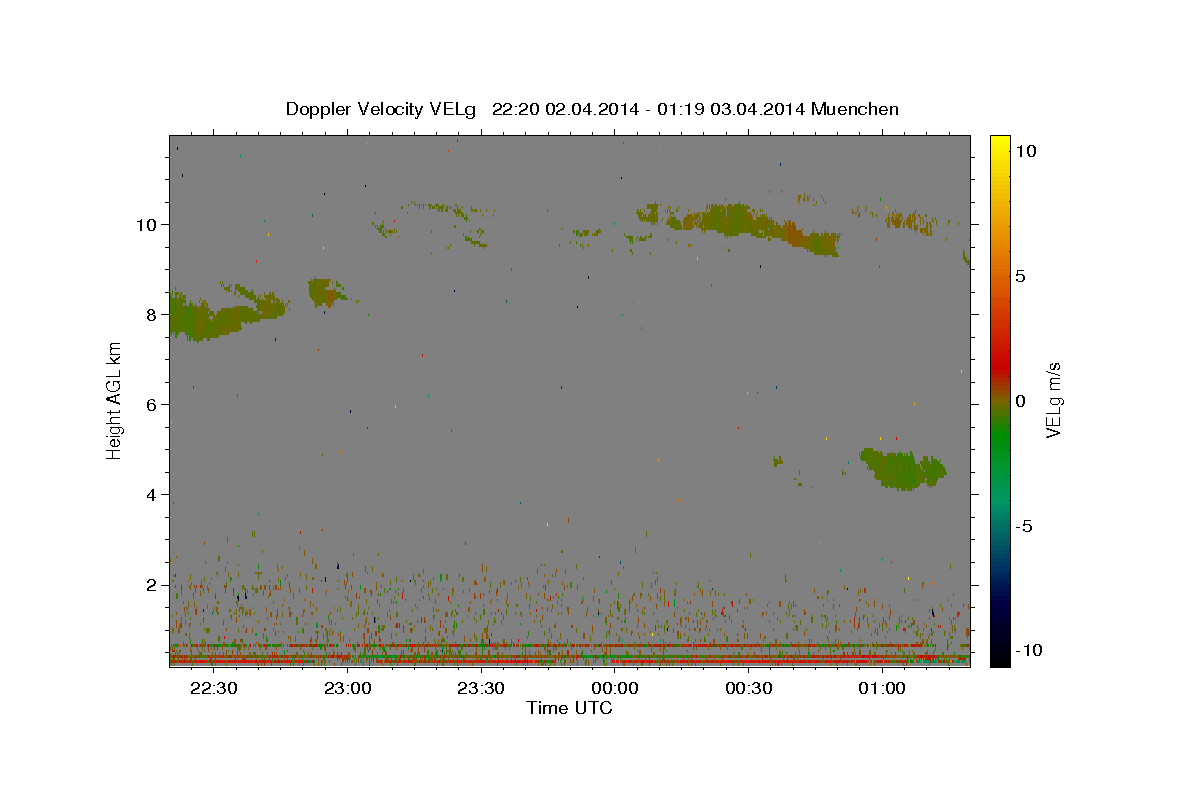Viewport: 1200px width, 800px height.
Task: Click the 00:30 time tick label
Action: pos(749,688)
